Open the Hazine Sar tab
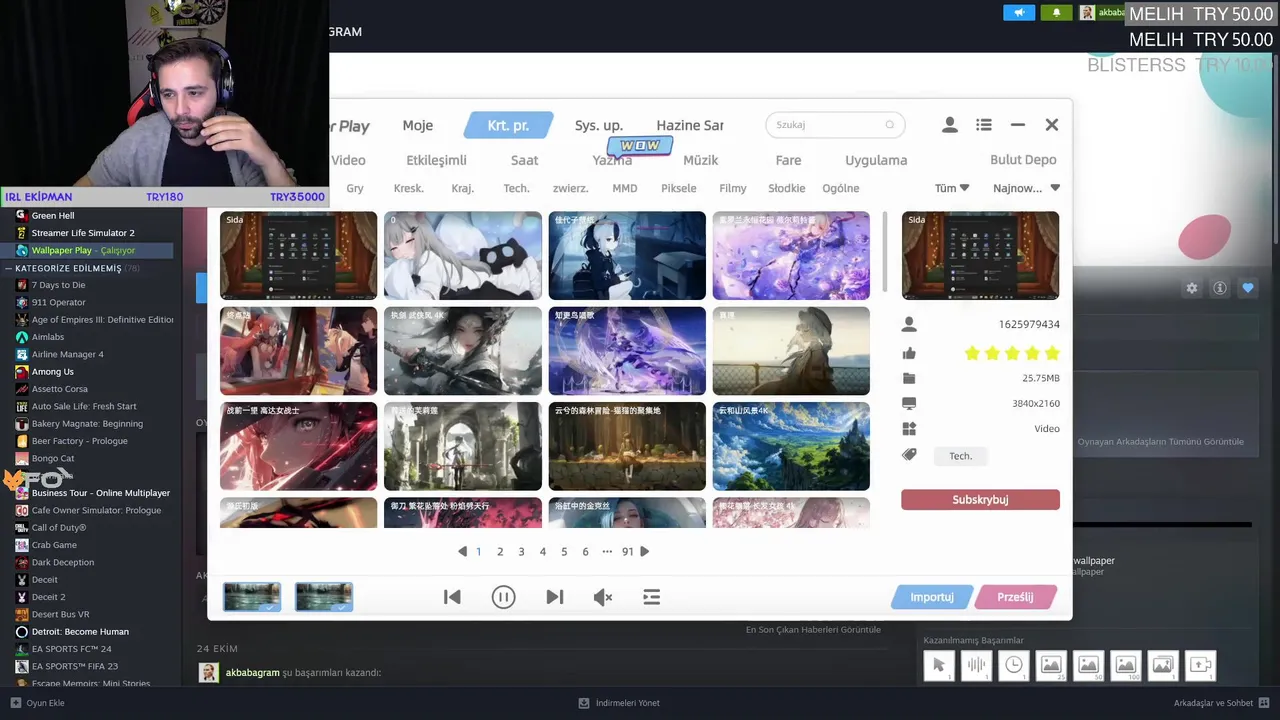This screenshot has height=720, width=1280. [x=690, y=125]
